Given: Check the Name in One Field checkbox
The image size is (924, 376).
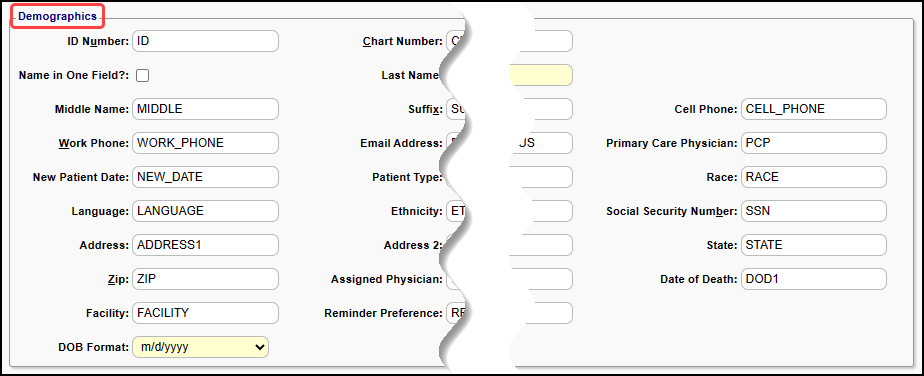Looking at the screenshot, I should (142, 75).
